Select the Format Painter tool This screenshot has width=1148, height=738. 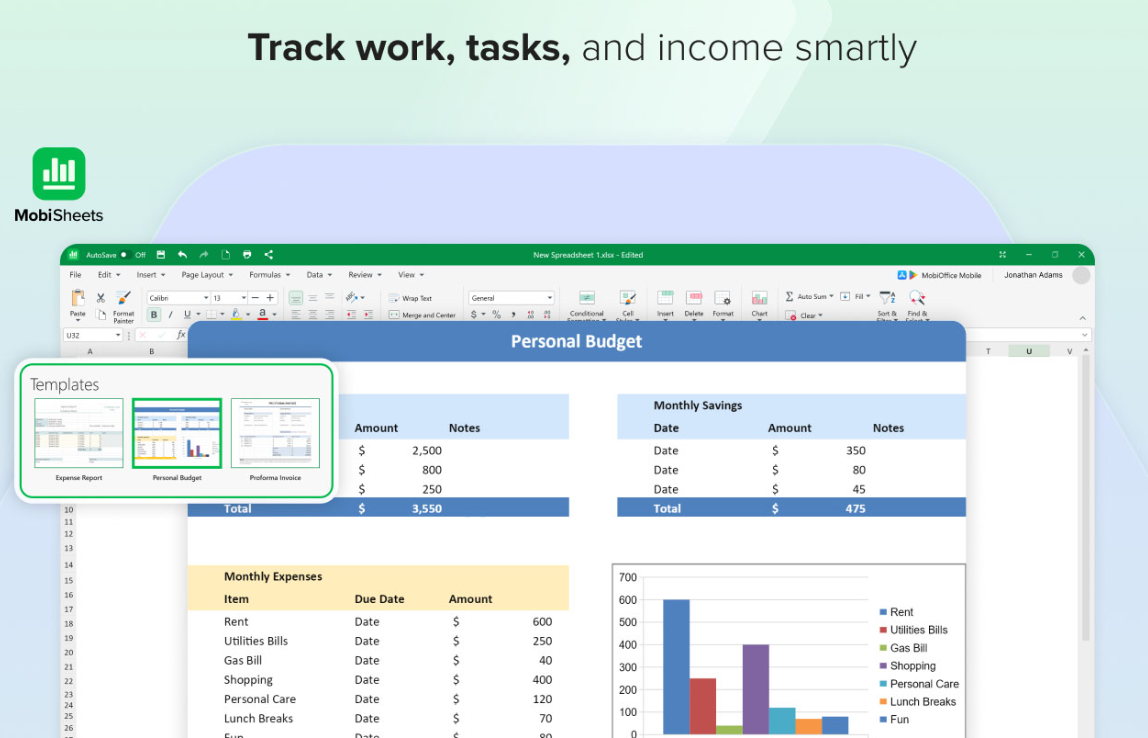[x=123, y=303]
